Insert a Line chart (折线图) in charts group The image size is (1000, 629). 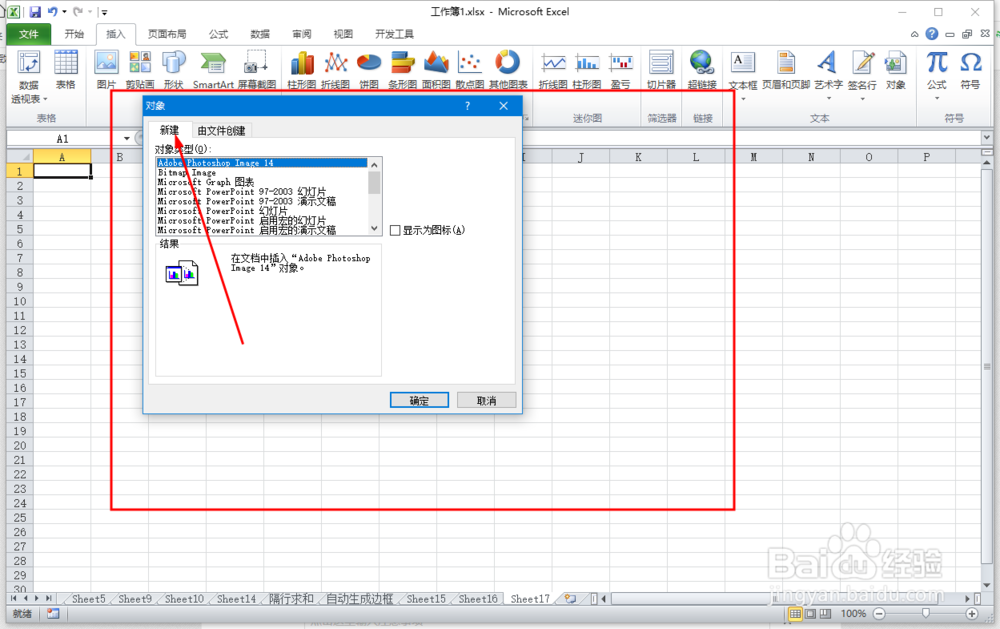click(x=335, y=70)
